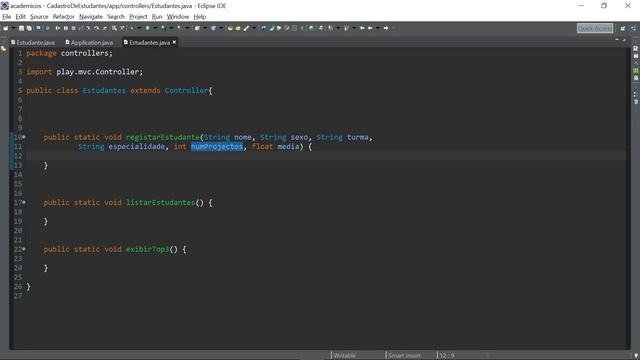Open the Source menu
Screen dimensions: 640x360
coord(39,17)
